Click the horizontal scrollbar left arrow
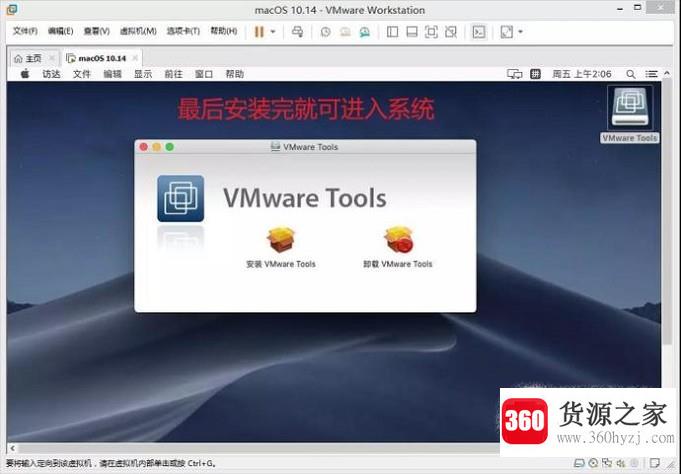 tap(13, 448)
